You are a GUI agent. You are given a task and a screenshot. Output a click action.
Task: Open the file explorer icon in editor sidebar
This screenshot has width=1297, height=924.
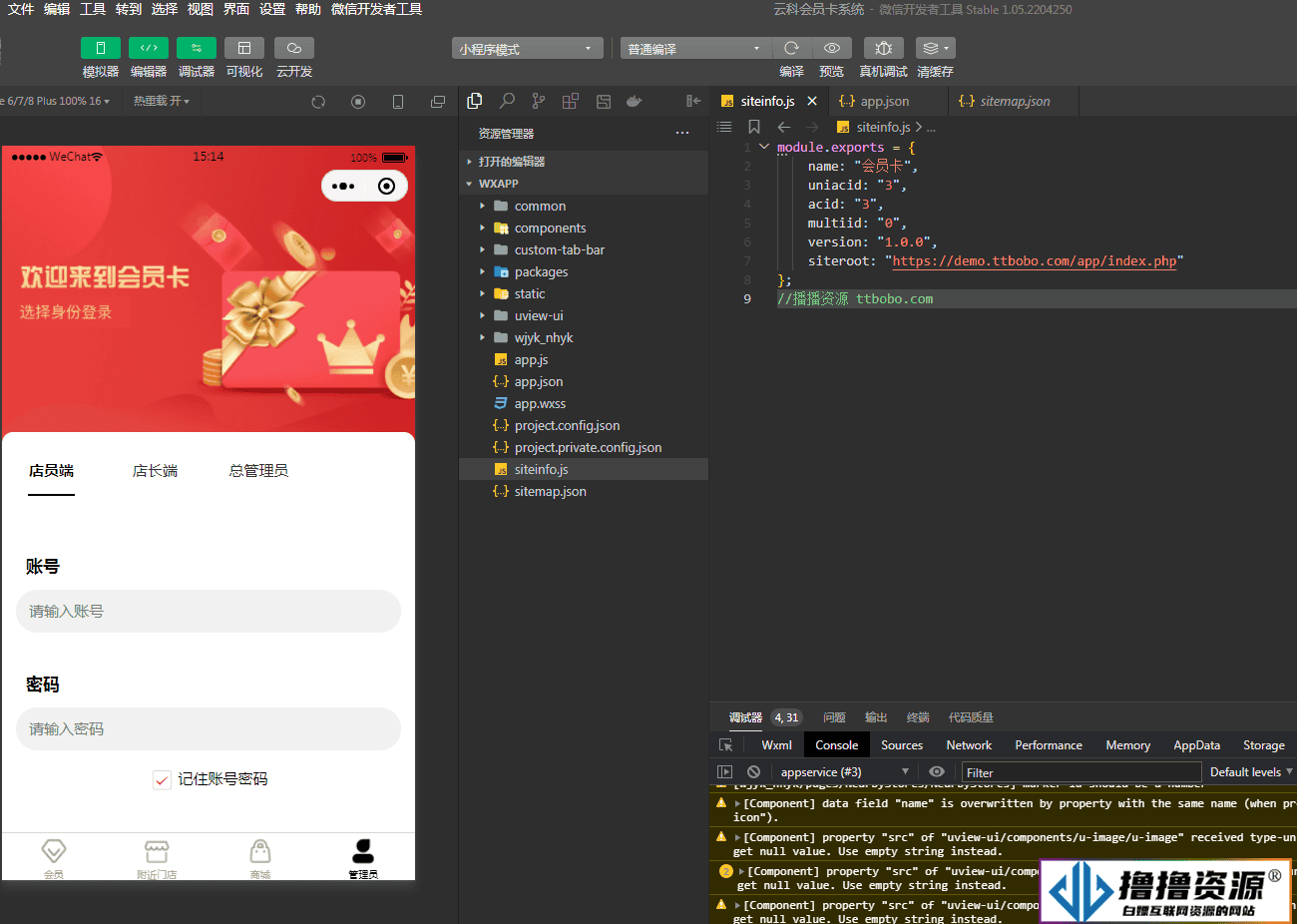pyautogui.click(x=475, y=101)
